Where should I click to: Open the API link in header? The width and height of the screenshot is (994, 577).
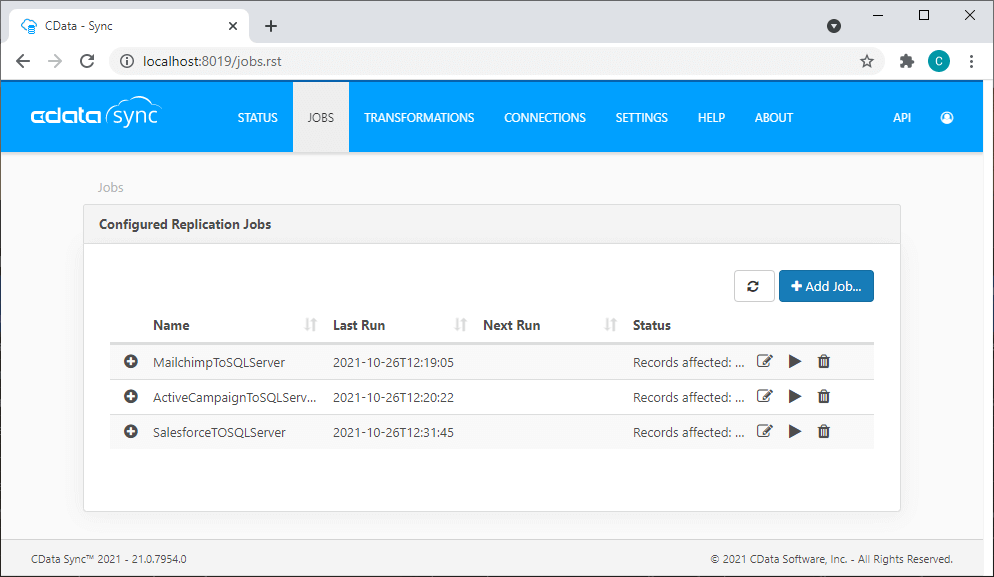tap(901, 118)
